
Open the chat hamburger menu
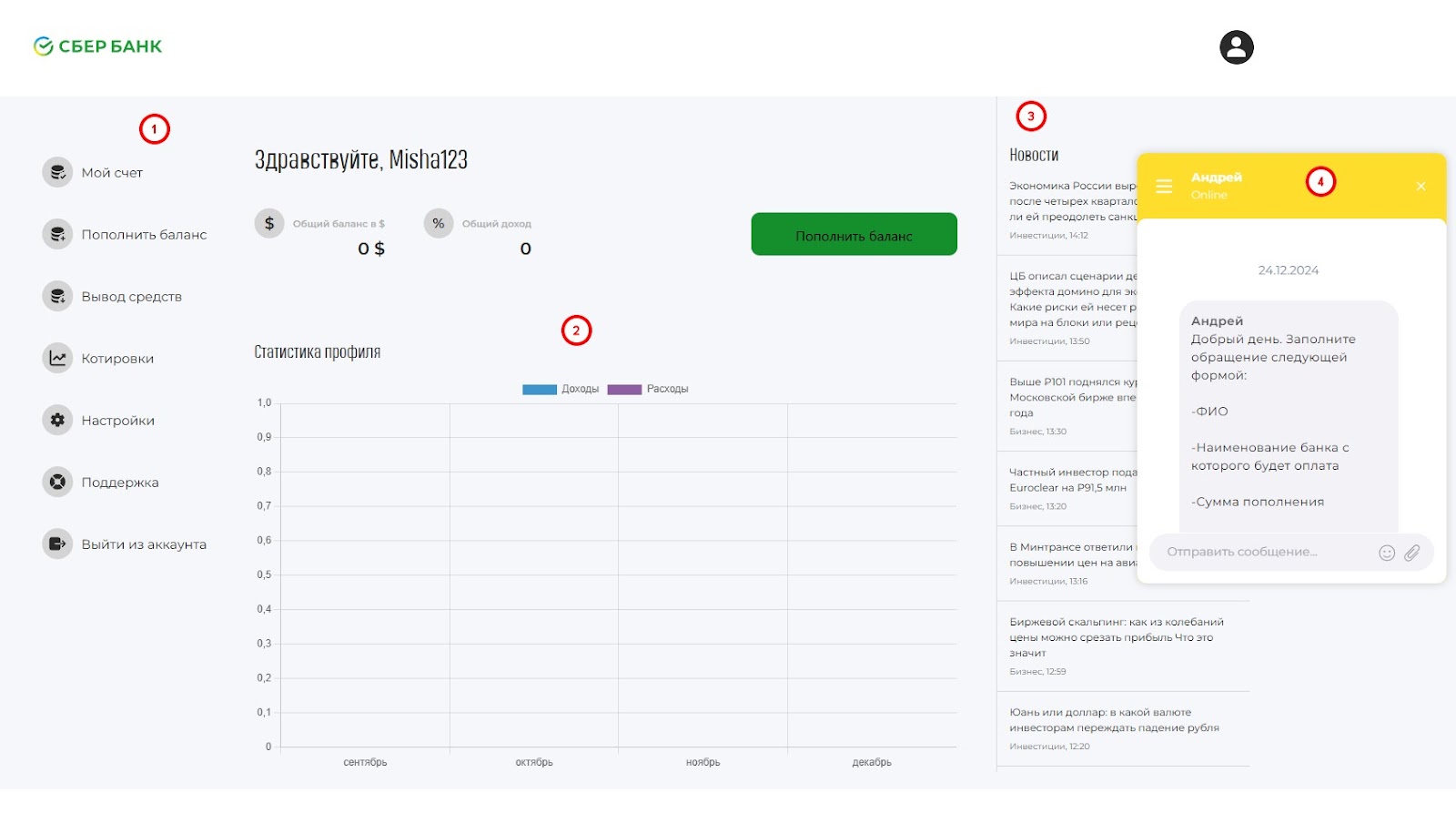pyautogui.click(x=1164, y=187)
